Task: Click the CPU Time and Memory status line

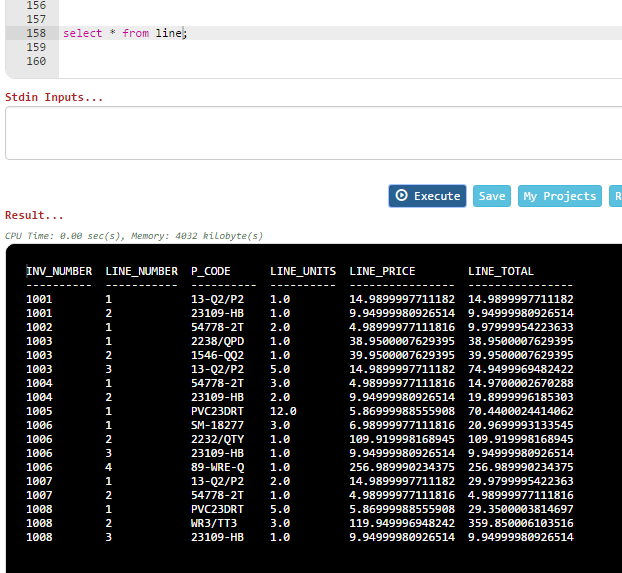Action: 134,236
